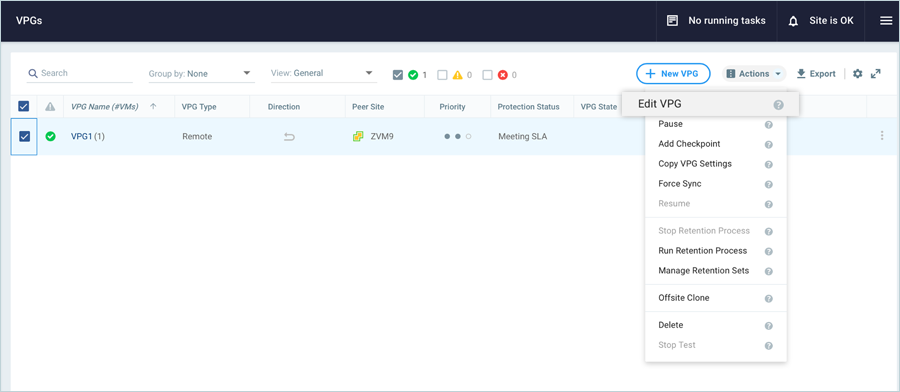Viewport: 900px width, 392px height.
Task: Click the Edit VPG help icon
Action: [x=778, y=104]
